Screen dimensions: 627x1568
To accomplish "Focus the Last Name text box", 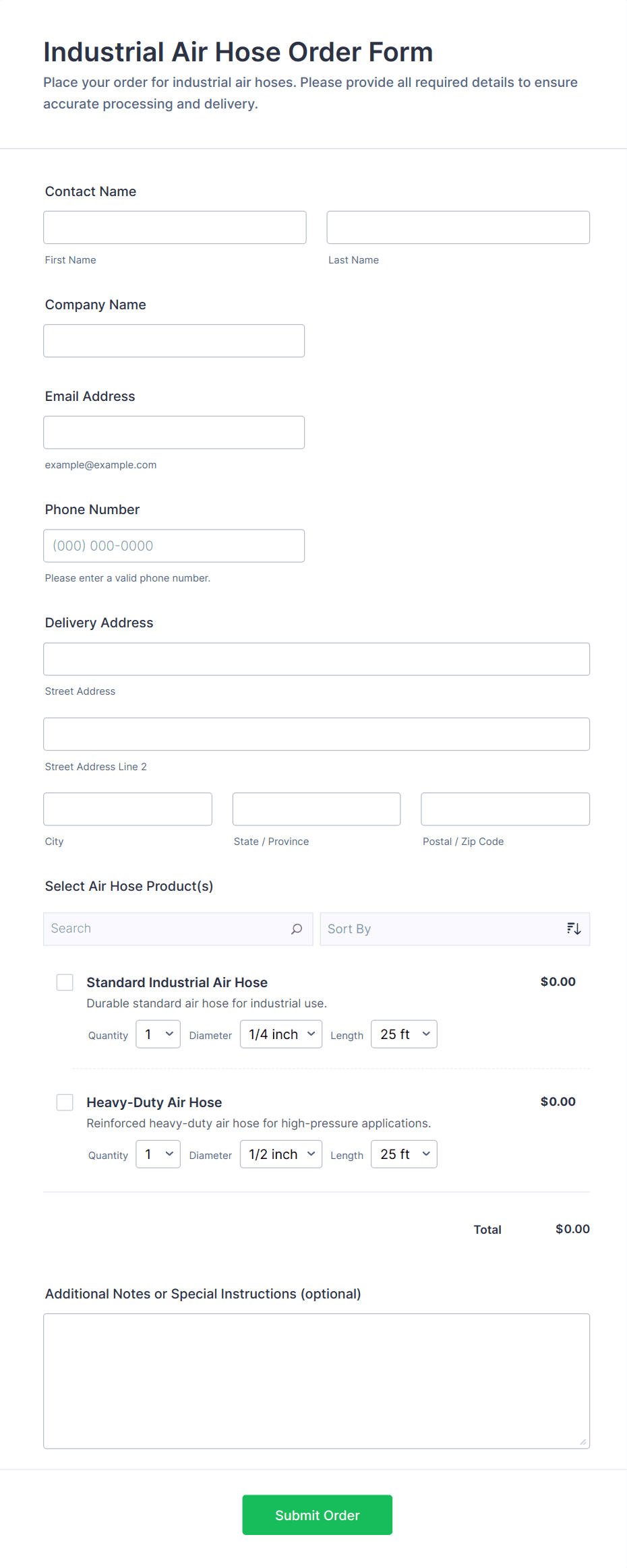I will pos(458,228).
